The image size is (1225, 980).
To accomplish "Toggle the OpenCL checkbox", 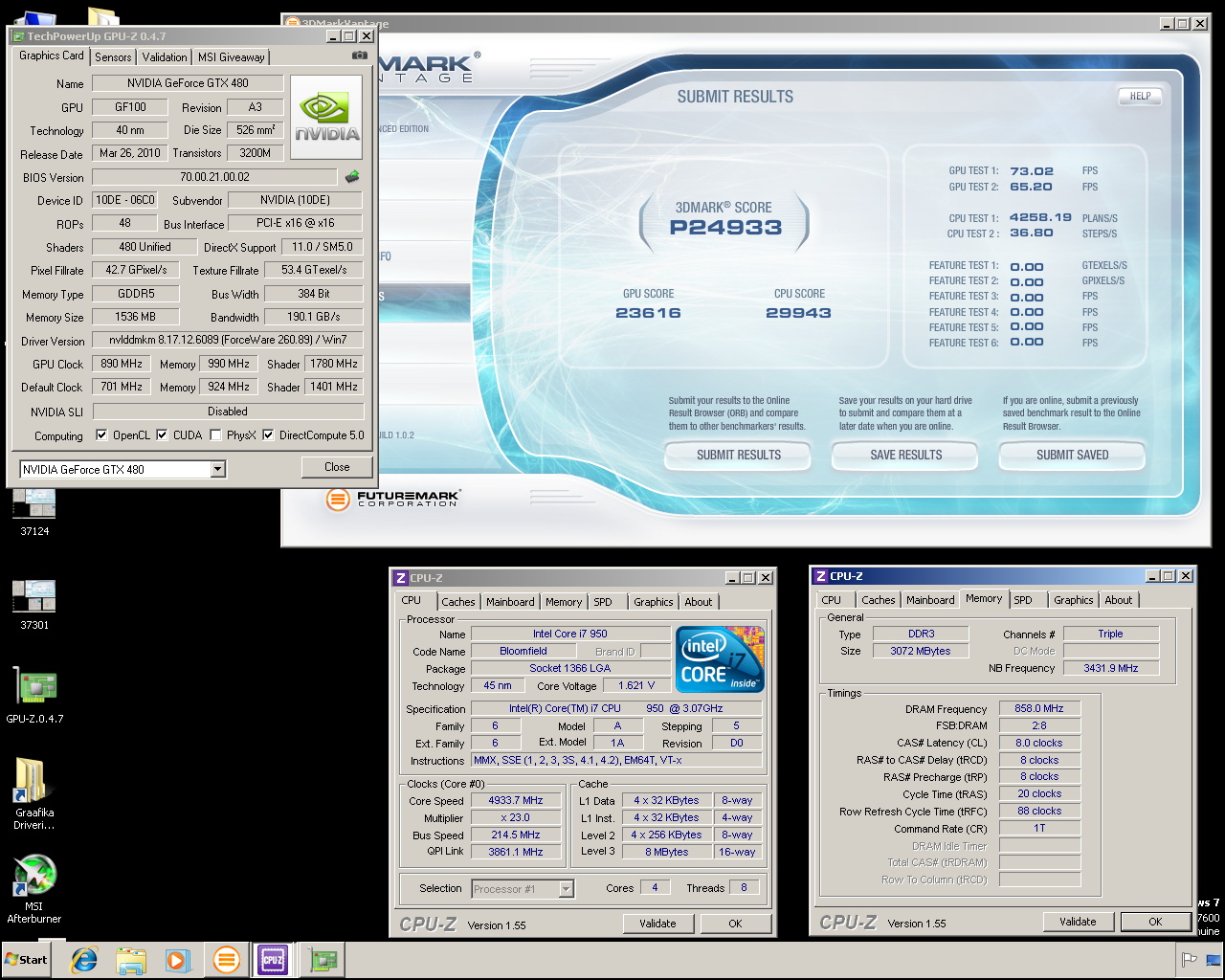I will tap(101, 434).
